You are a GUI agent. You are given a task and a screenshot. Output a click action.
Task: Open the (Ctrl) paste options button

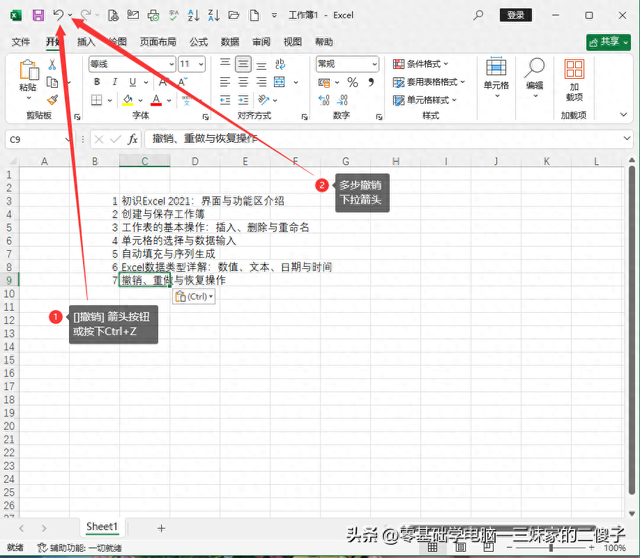coord(194,296)
